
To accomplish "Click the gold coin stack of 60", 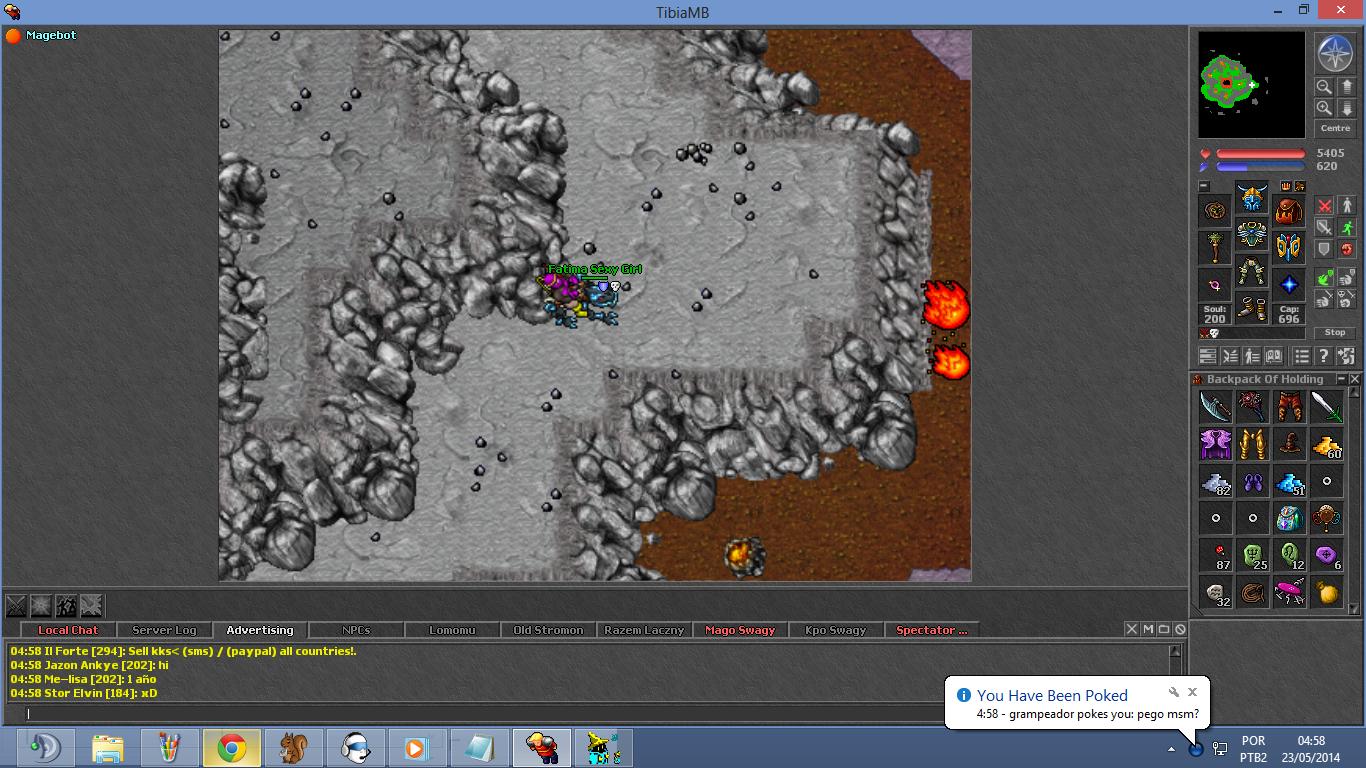I will click(1327, 444).
